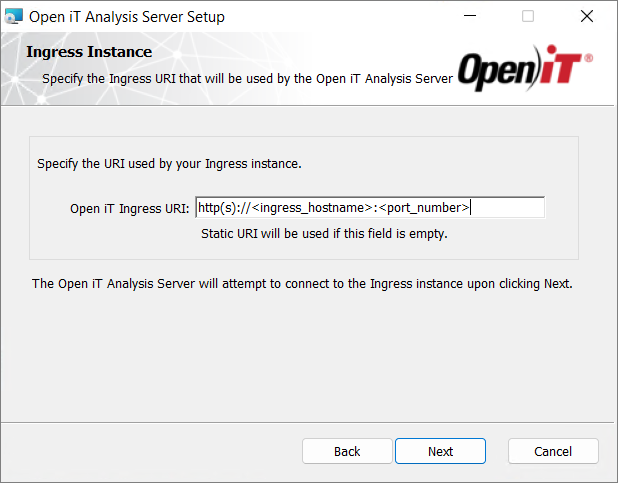The width and height of the screenshot is (618, 483).
Task: Click the 'Open iT Analysis Server Setup' window title
Action: pos(127,17)
